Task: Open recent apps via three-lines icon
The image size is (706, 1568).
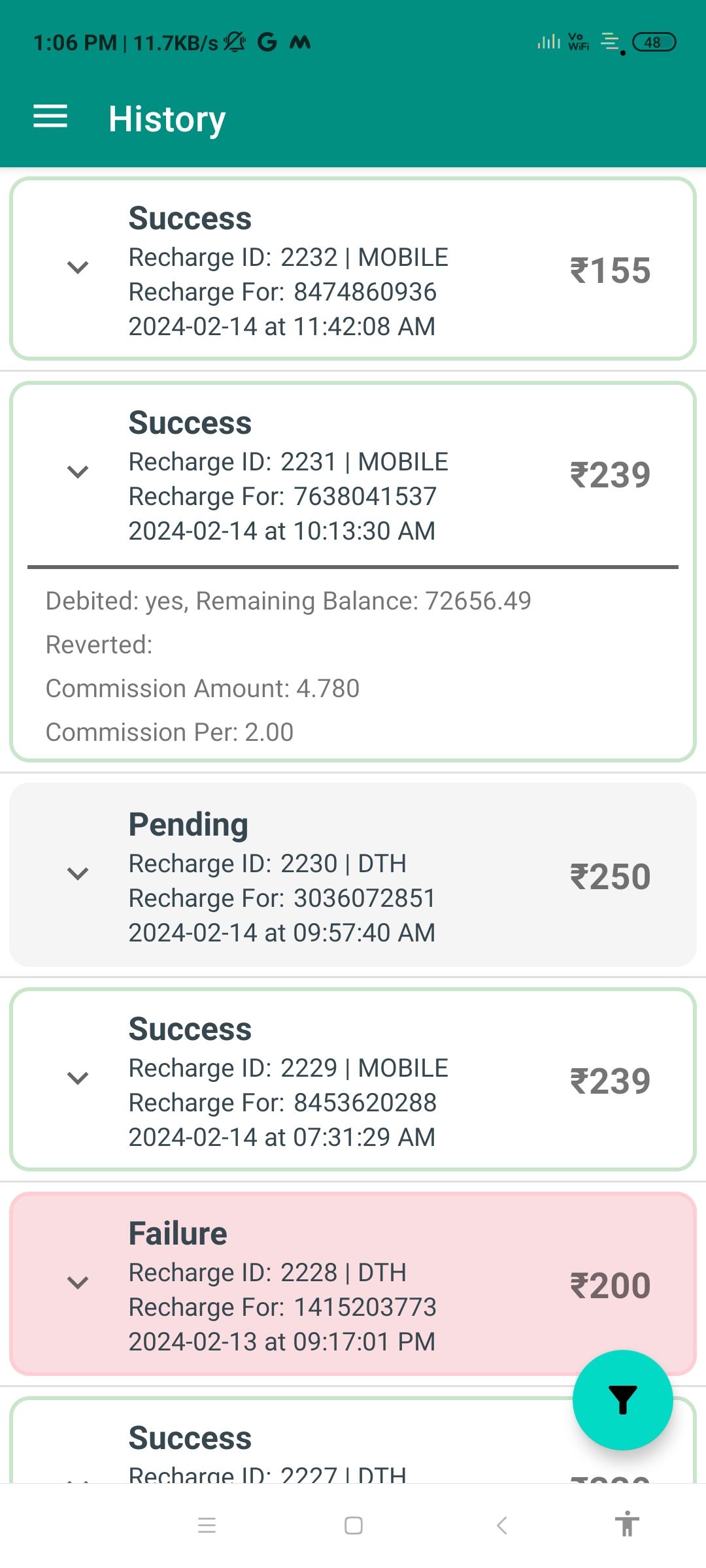Action: coord(207,1526)
